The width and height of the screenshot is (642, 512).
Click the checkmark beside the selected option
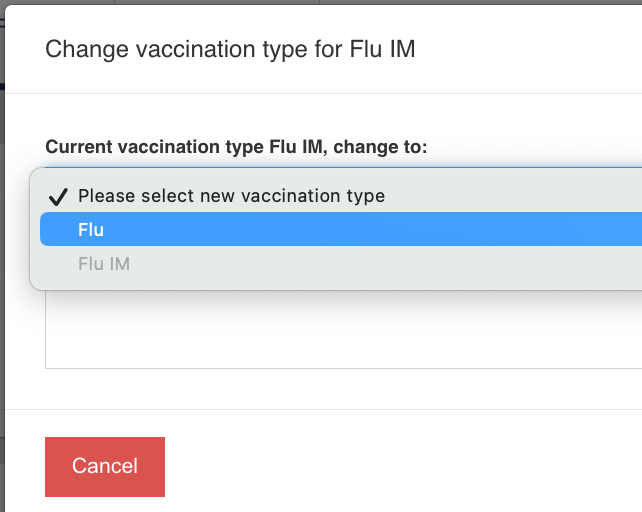click(57, 196)
